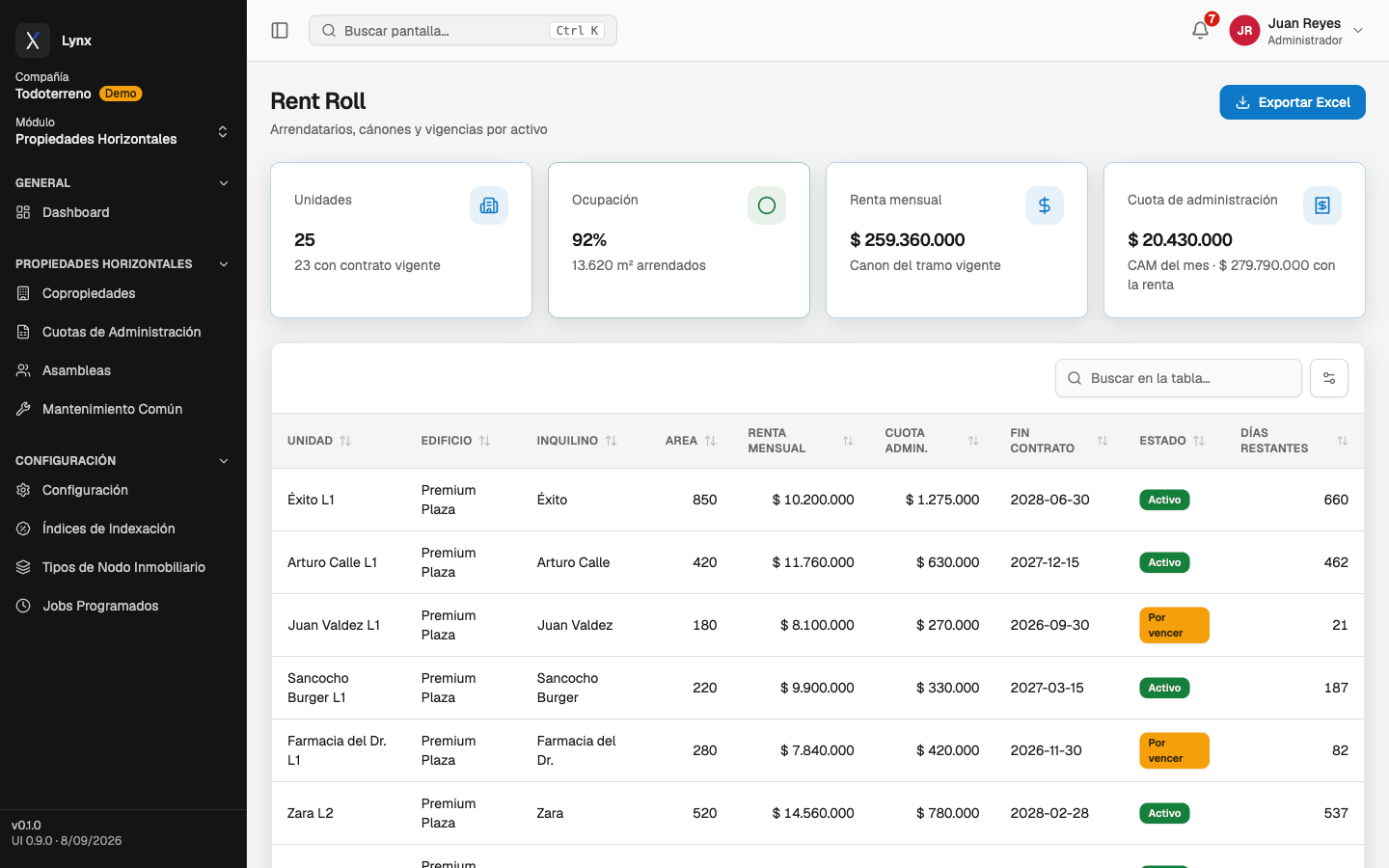Click the Copropiedades building icon

pyautogui.click(x=23, y=293)
